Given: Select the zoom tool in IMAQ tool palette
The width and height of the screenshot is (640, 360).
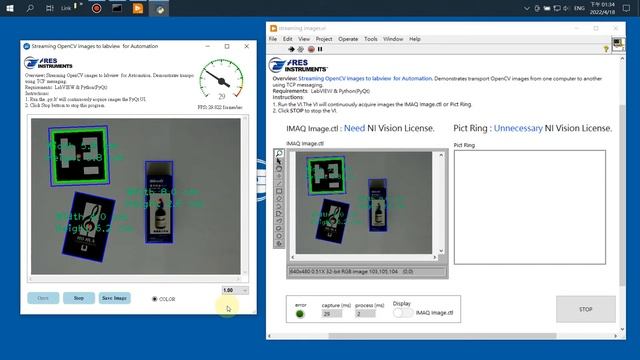Looking at the screenshot, I should [x=279, y=153].
